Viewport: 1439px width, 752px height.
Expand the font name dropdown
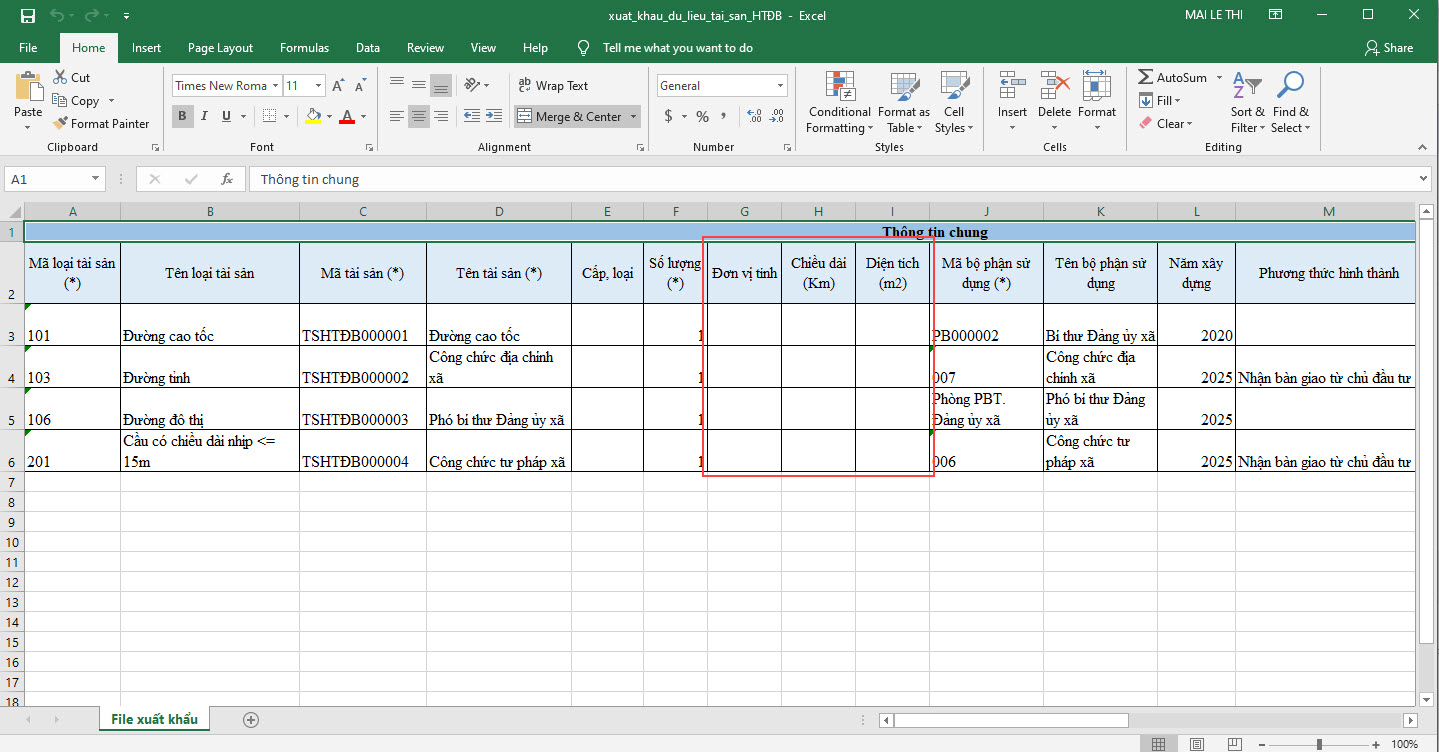(x=275, y=86)
